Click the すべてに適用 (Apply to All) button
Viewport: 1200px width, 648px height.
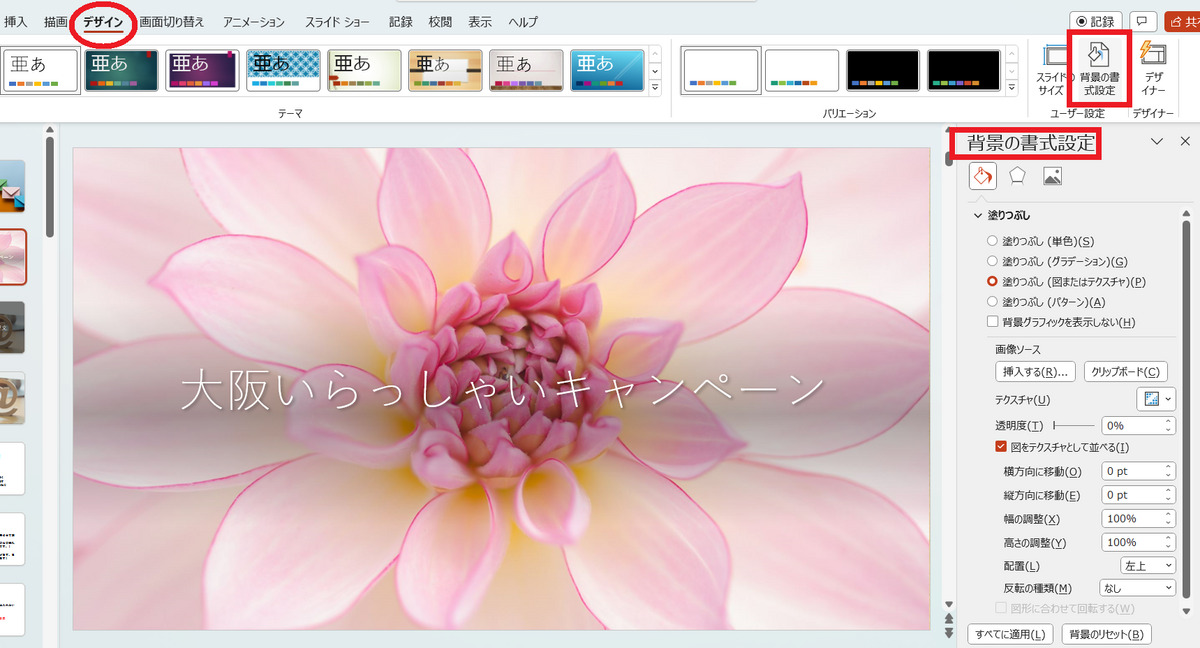pos(1009,634)
